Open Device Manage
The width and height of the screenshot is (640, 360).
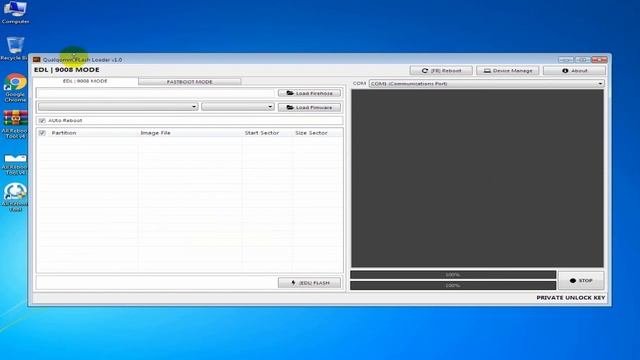click(507, 71)
